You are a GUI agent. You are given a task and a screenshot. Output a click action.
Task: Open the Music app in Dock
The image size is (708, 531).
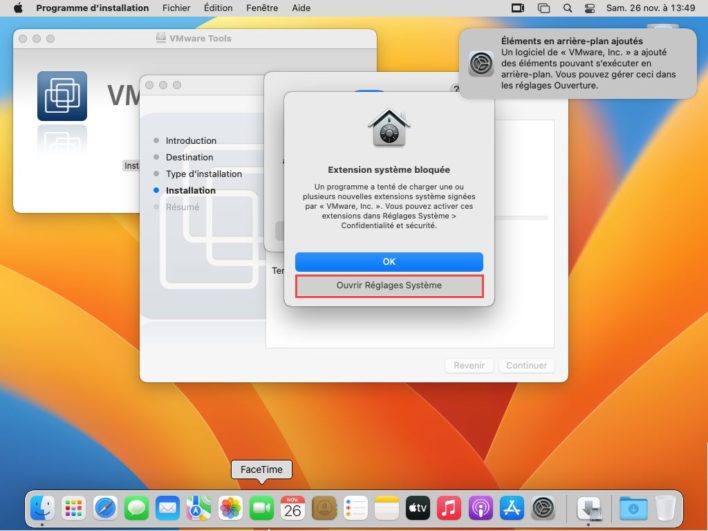pyautogui.click(x=449, y=508)
